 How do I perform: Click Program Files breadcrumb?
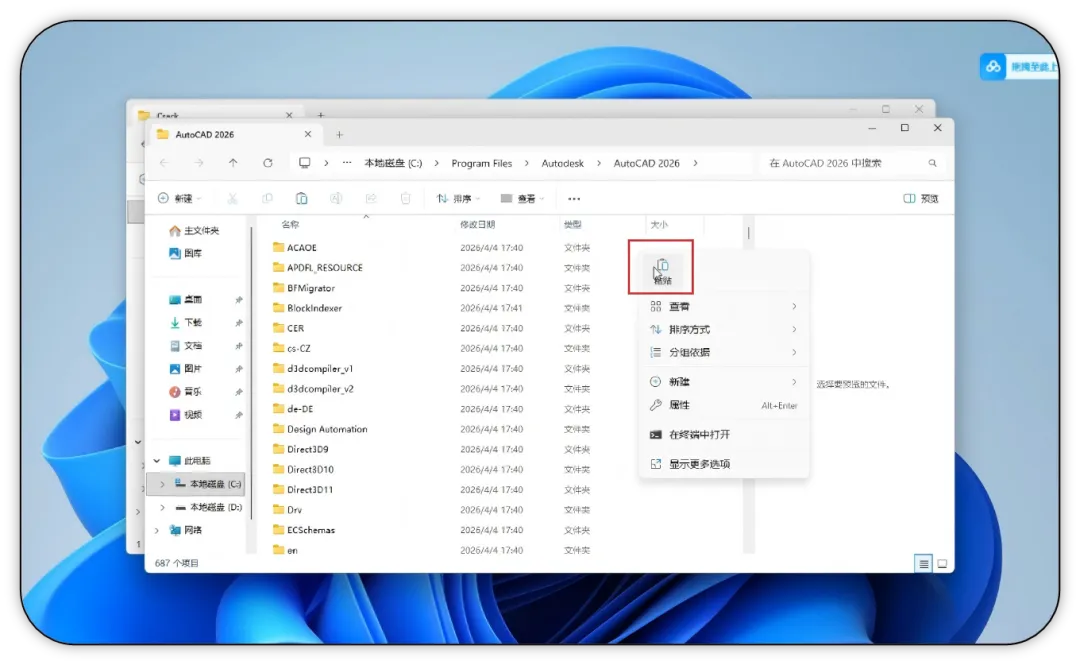point(481,163)
